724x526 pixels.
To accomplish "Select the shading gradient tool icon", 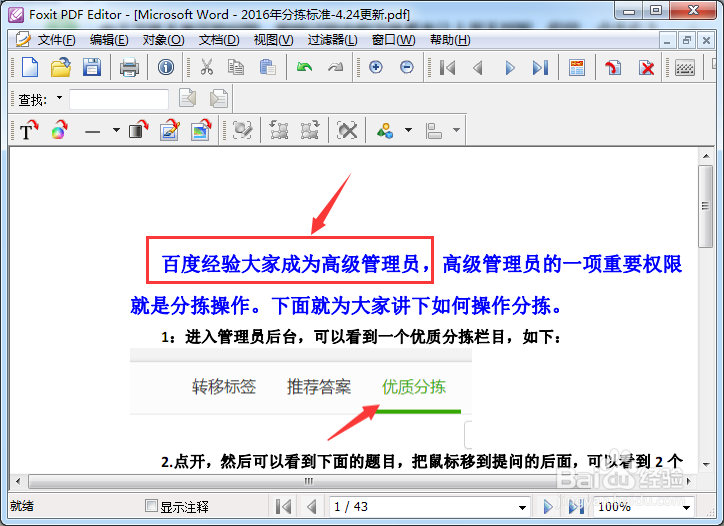I will click(138, 130).
